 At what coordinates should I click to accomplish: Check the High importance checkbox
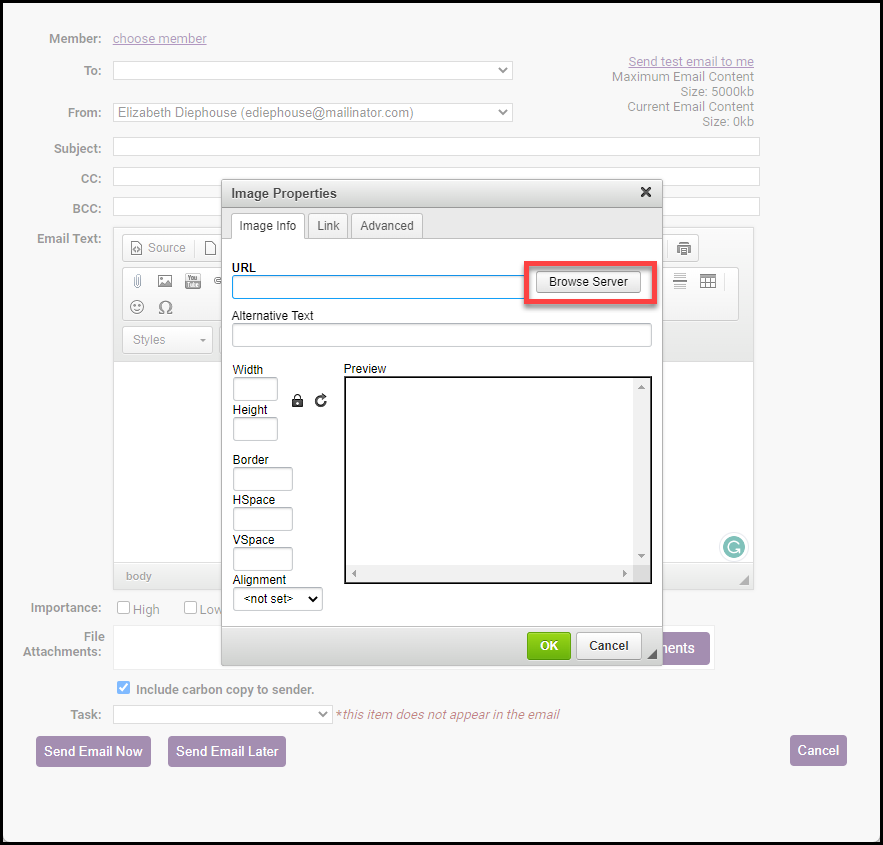124,608
